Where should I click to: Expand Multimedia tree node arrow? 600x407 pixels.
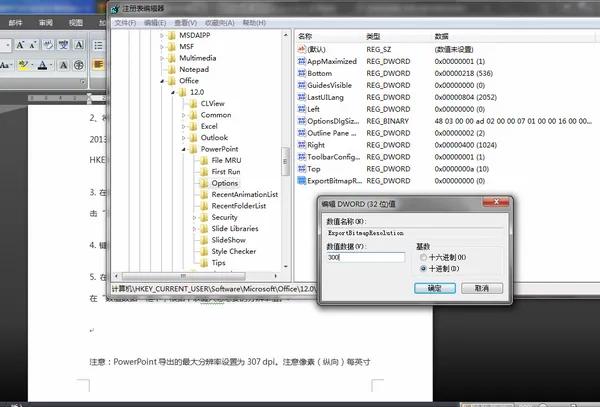pos(162,59)
